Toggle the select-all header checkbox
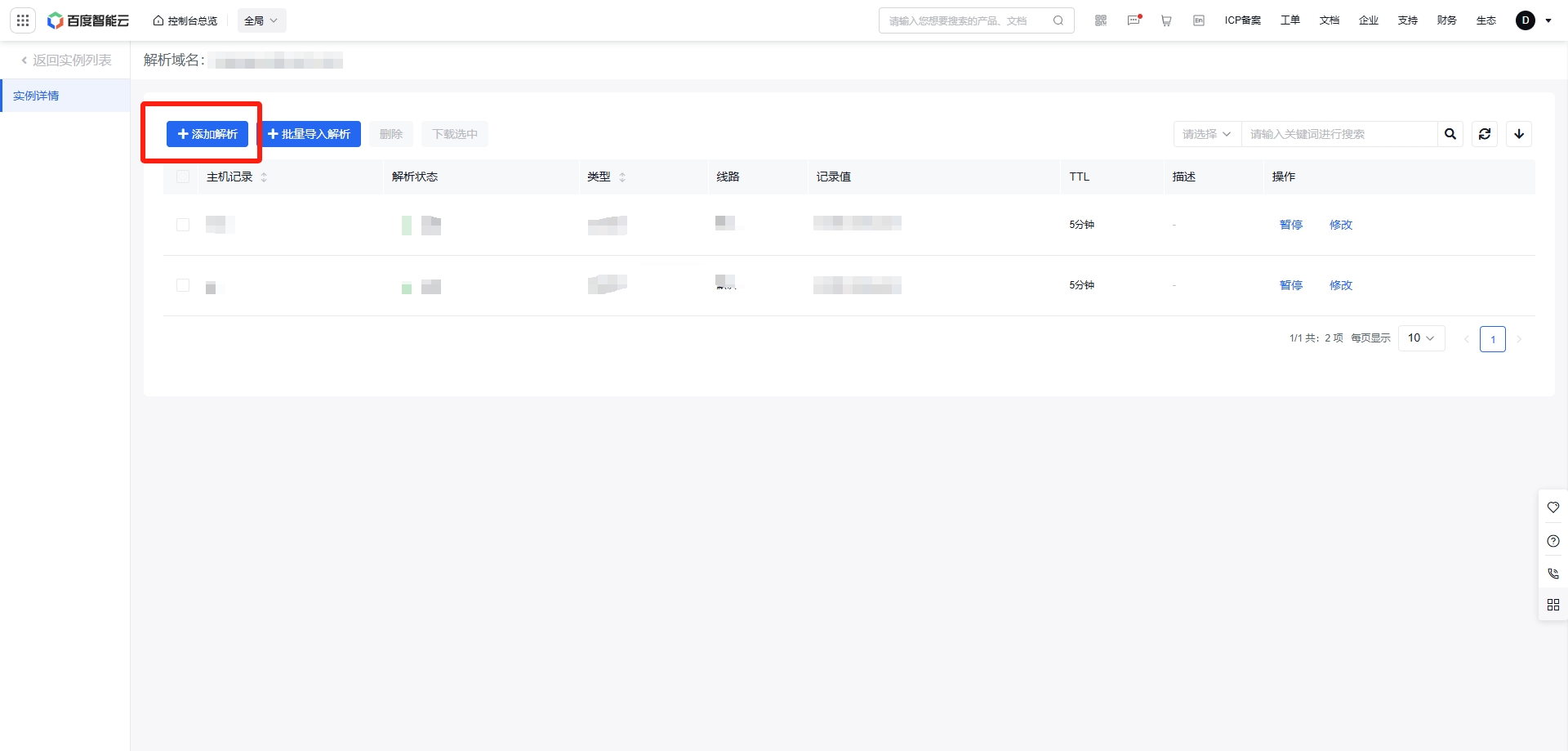 (183, 177)
